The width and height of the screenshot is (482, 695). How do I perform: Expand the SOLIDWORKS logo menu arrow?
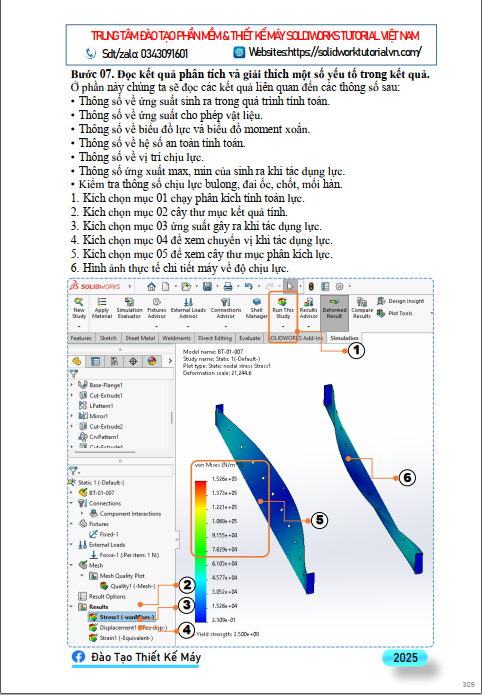129,286
